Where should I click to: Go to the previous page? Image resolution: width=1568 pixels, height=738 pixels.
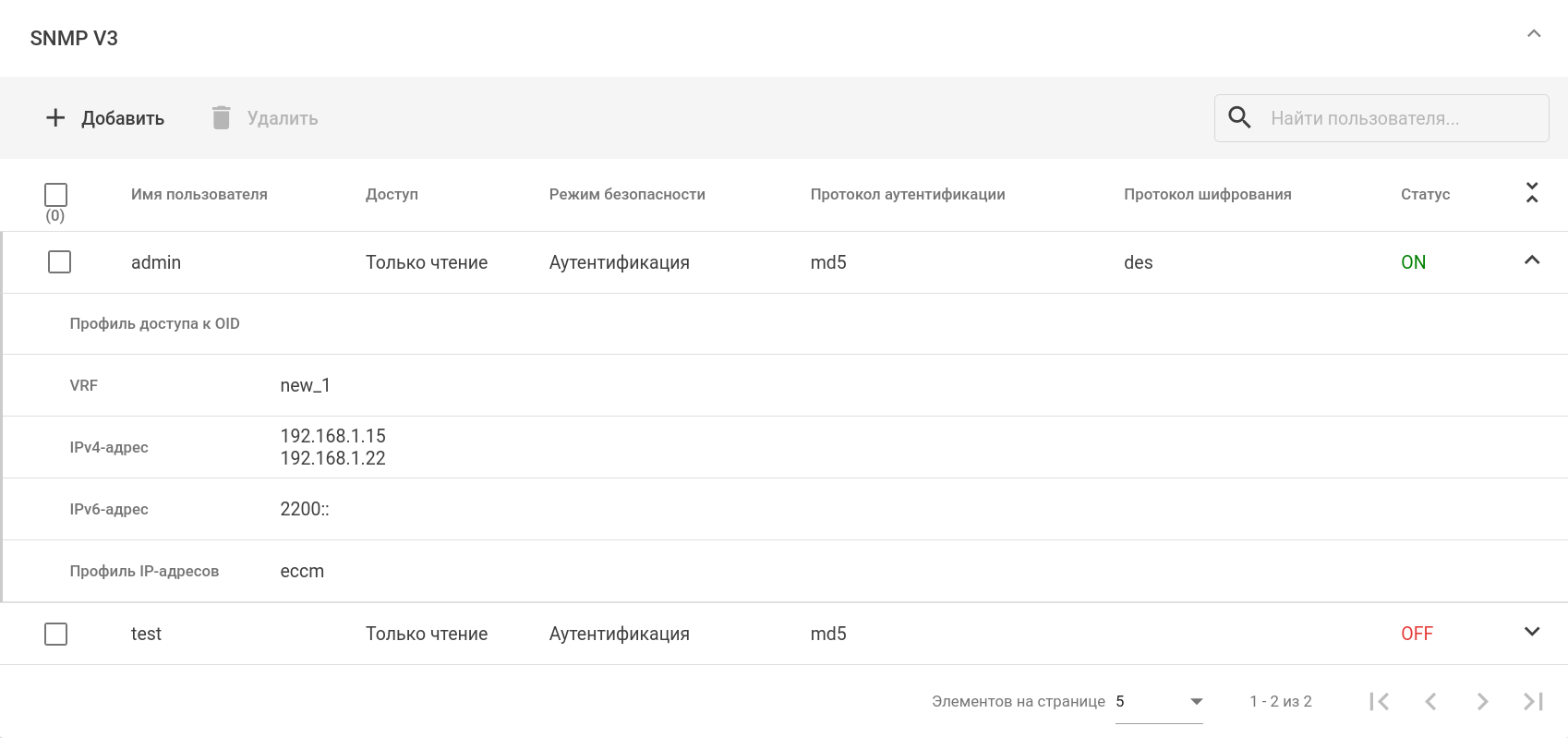pyautogui.click(x=1430, y=702)
